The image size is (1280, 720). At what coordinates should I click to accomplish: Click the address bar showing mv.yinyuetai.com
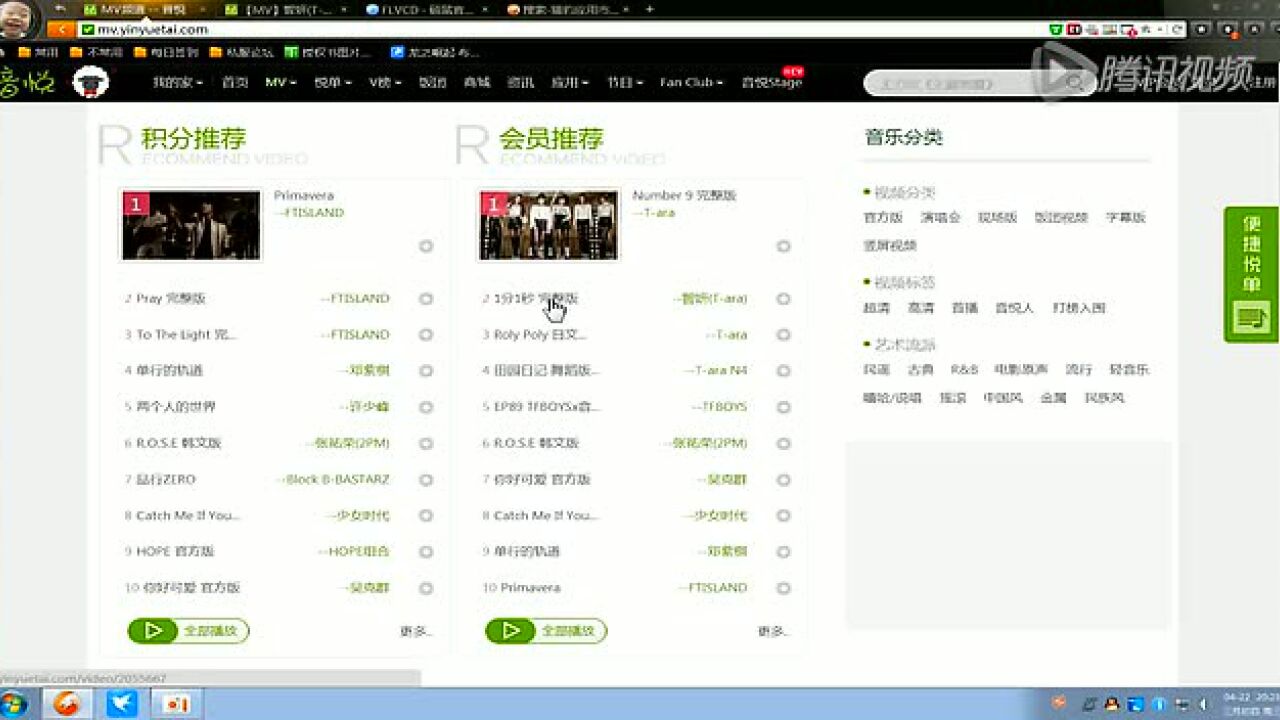point(560,30)
